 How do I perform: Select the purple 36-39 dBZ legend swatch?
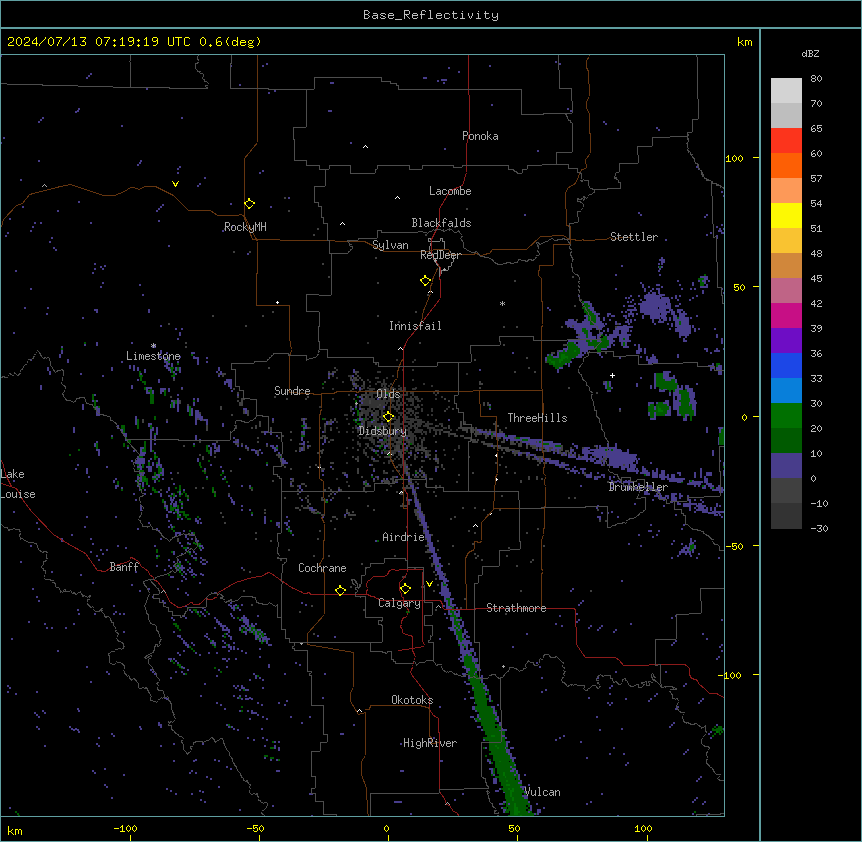coord(786,341)
